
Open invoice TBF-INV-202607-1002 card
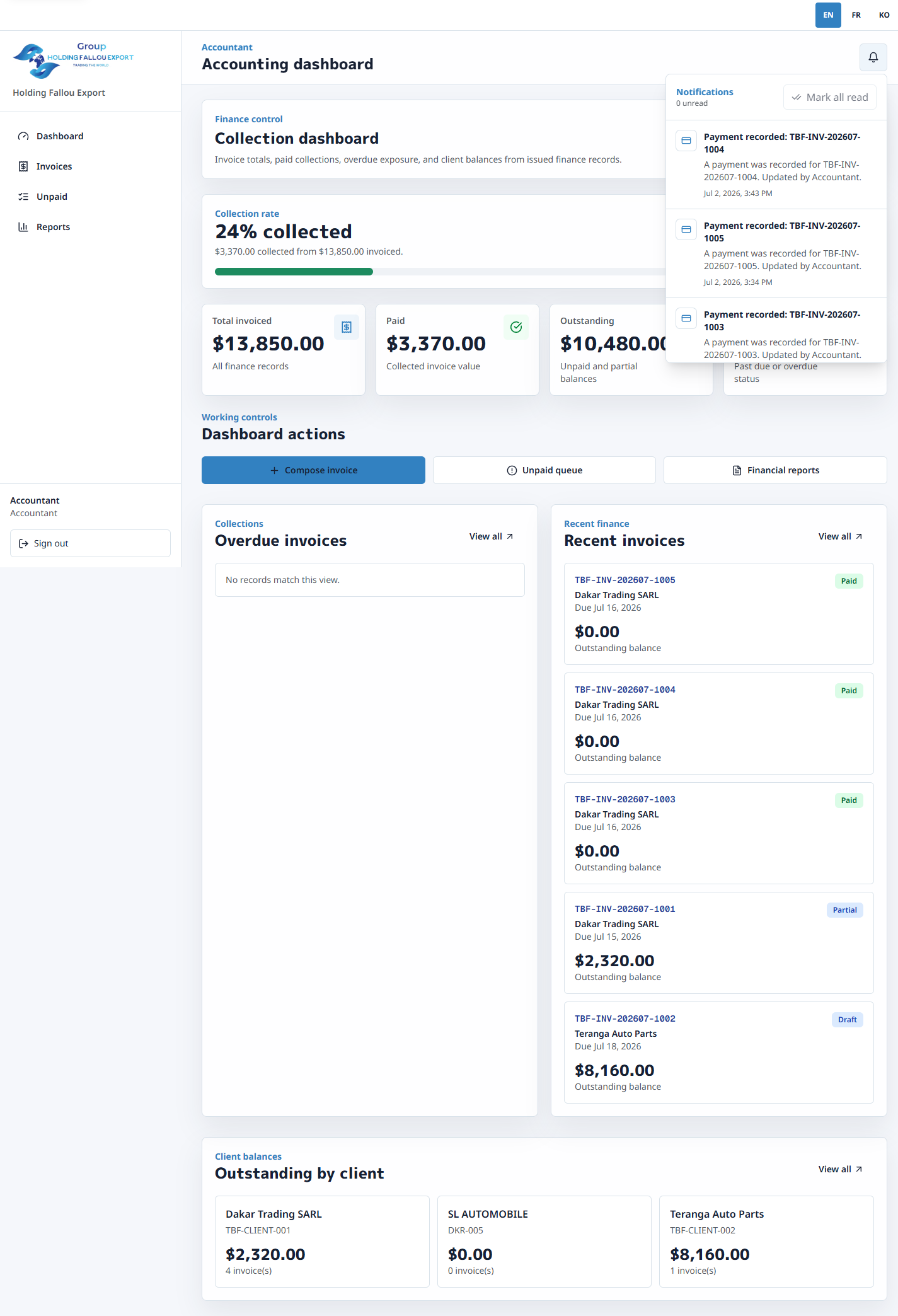click(719, 1053)
